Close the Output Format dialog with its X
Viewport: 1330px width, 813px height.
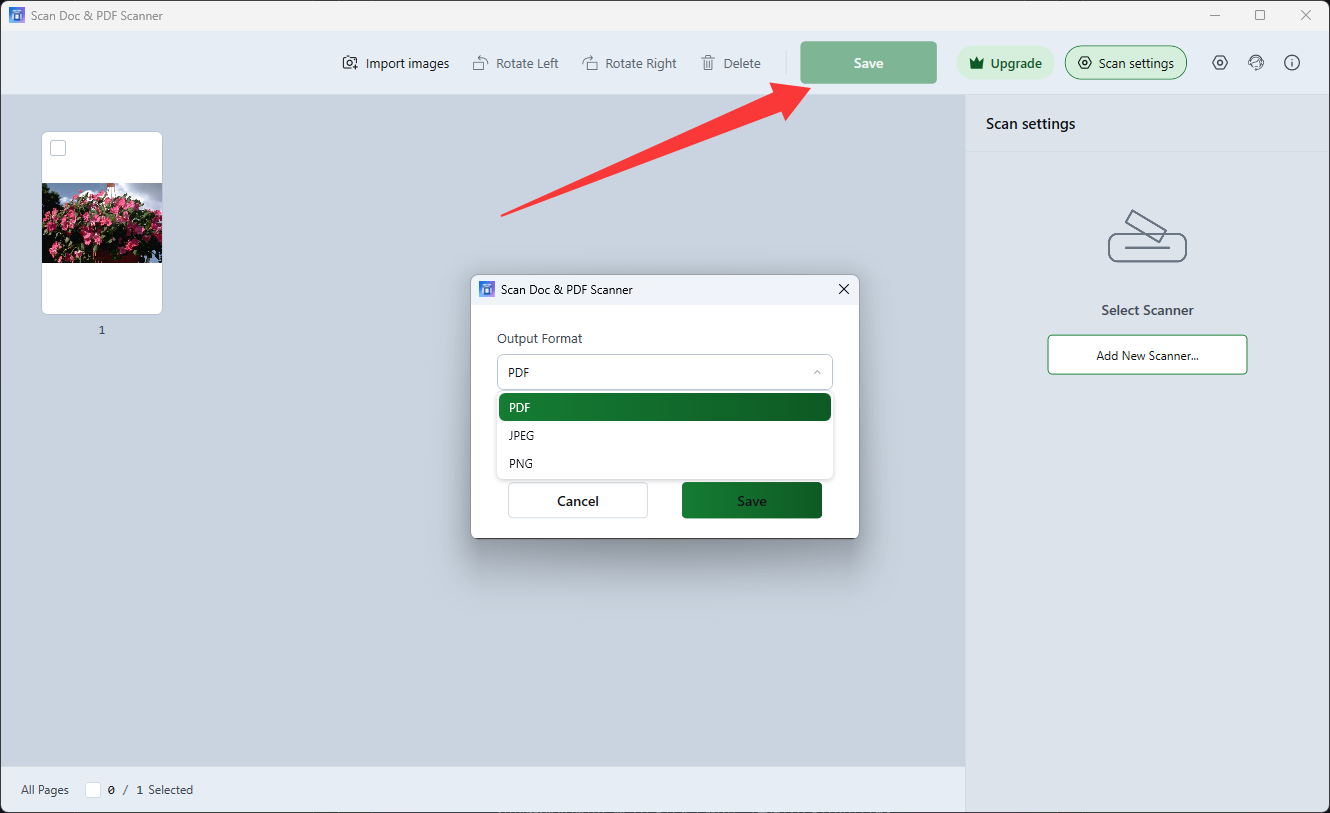point(844,289)
